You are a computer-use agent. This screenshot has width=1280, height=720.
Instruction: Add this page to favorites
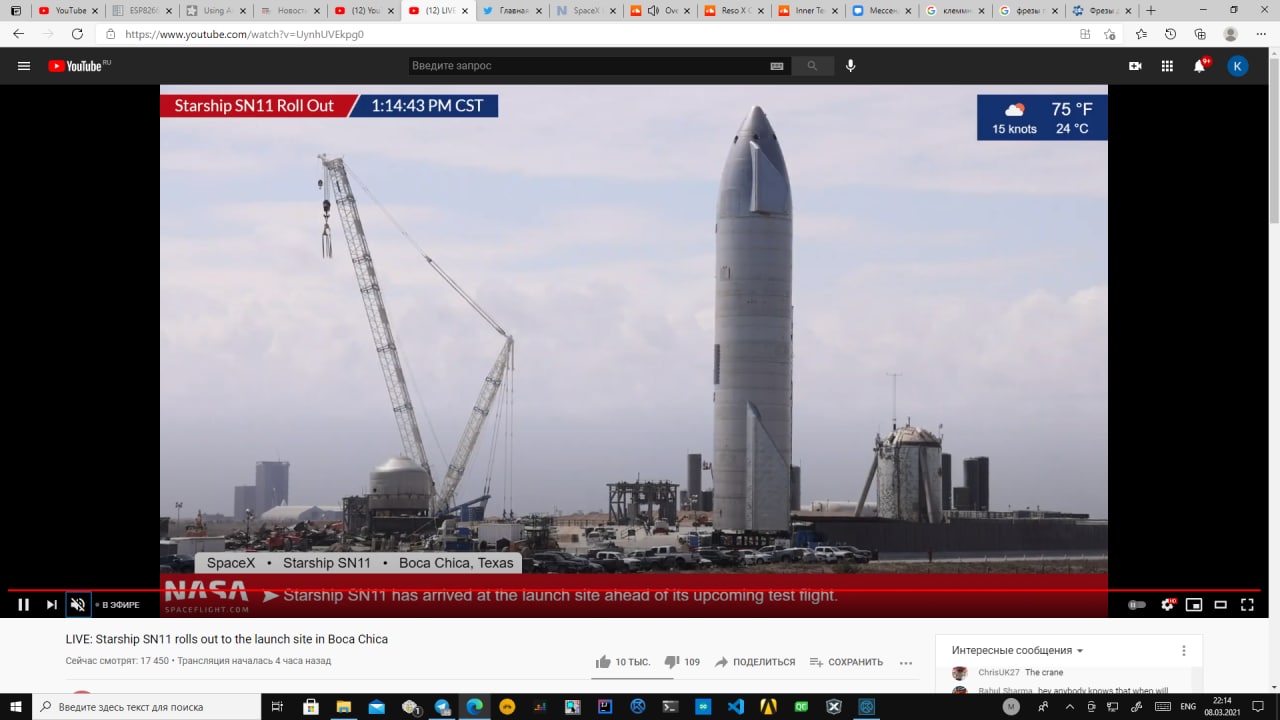[1110, 34]
